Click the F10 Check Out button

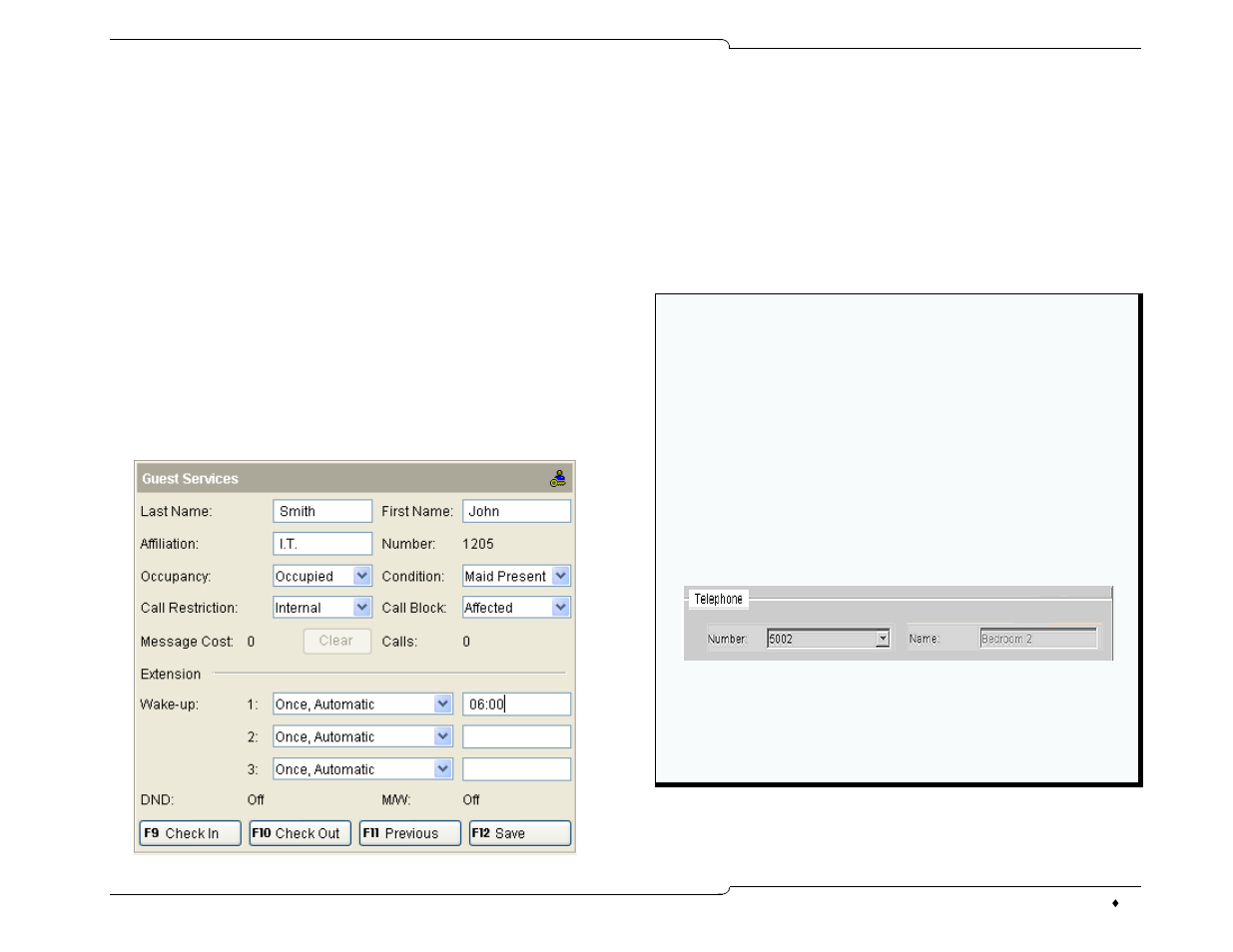click(300, 833)
